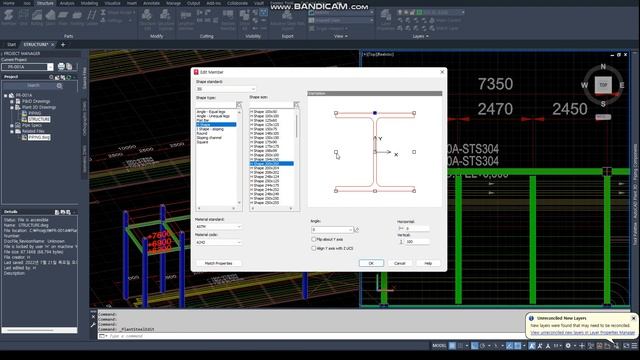The image size is (640, 360).
Task: Select the Plate tool in the ribbon
Action: pos(63,18)
